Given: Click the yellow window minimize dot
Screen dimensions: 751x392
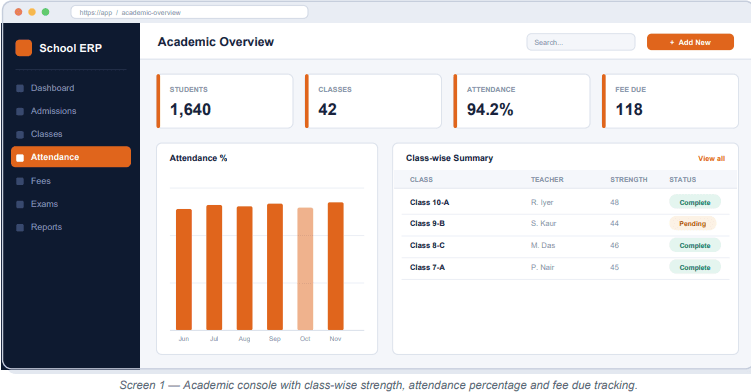Looking at the screenshot, I should coord(32,12).
